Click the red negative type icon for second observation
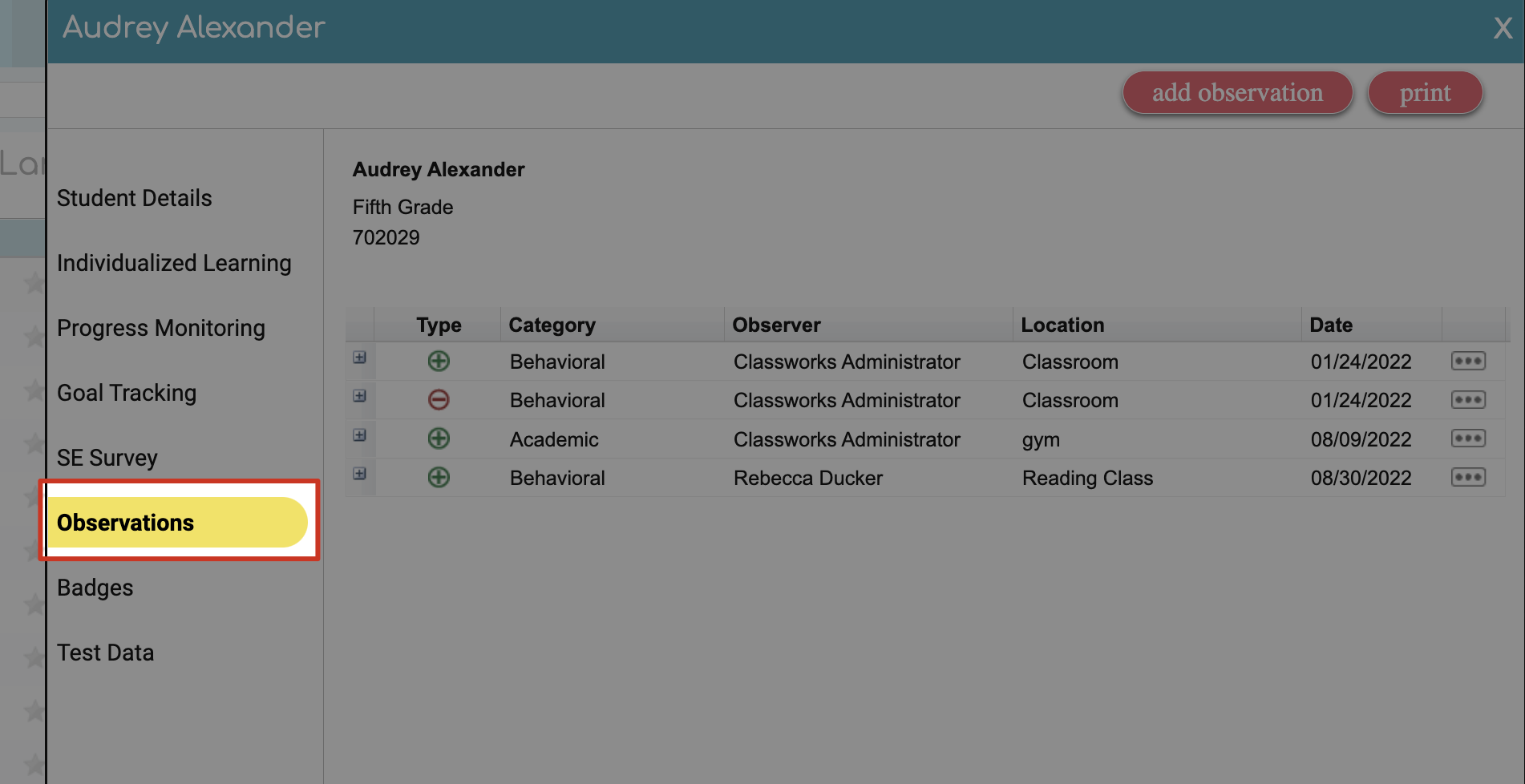This screenshot has width=1525, height=784. click(438, 399)
